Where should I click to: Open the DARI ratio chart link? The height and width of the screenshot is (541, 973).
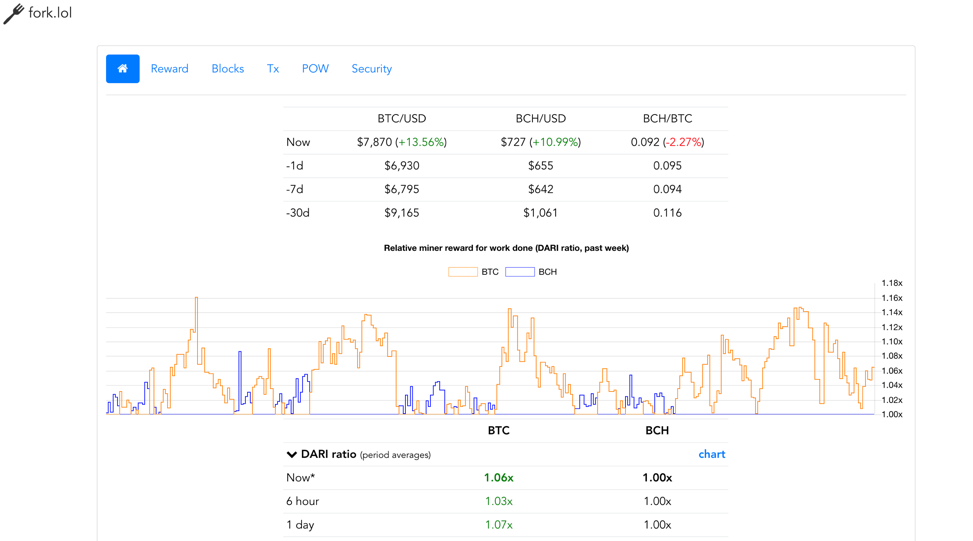tap(712, 454)
